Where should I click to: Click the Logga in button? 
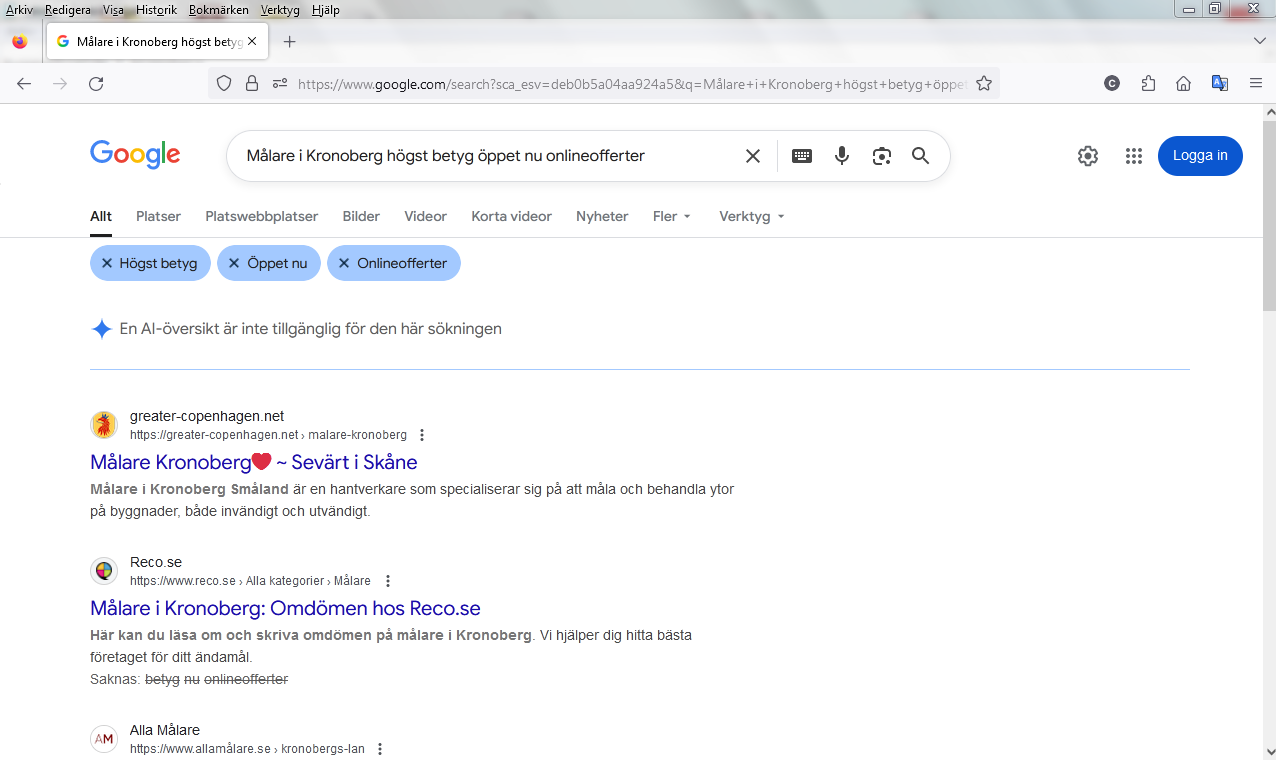(x=1199, y=156)
